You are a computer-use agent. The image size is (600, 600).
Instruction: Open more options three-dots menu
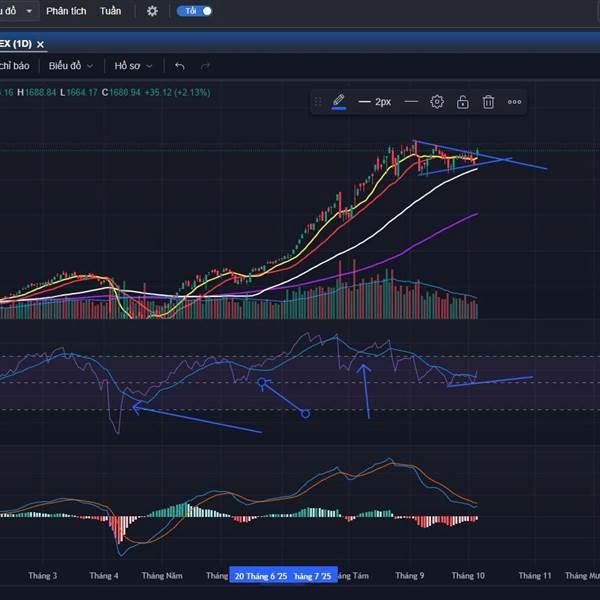point(514,102)
